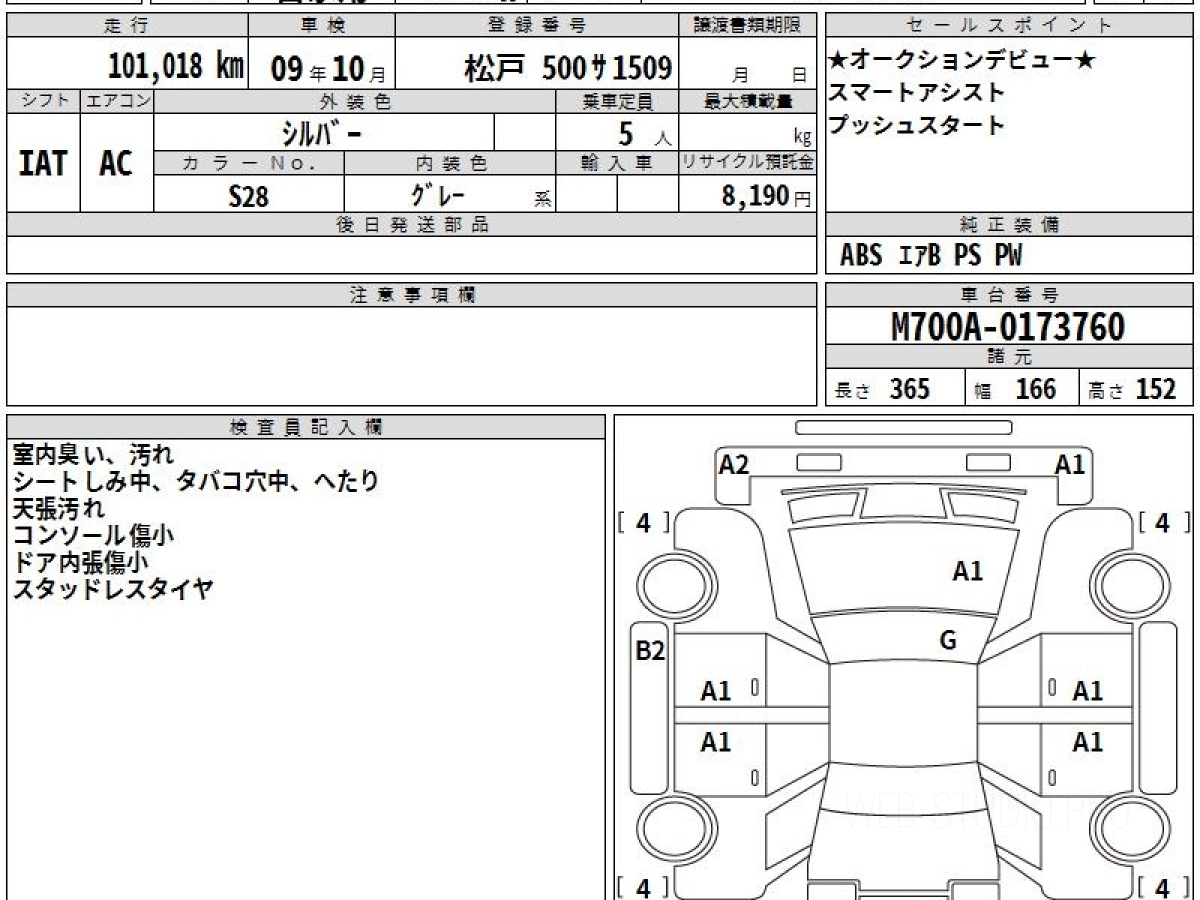Viewport: 1200px width, 900px height.
Task: Select inspector note コンソール傷小
Action: 94,535
